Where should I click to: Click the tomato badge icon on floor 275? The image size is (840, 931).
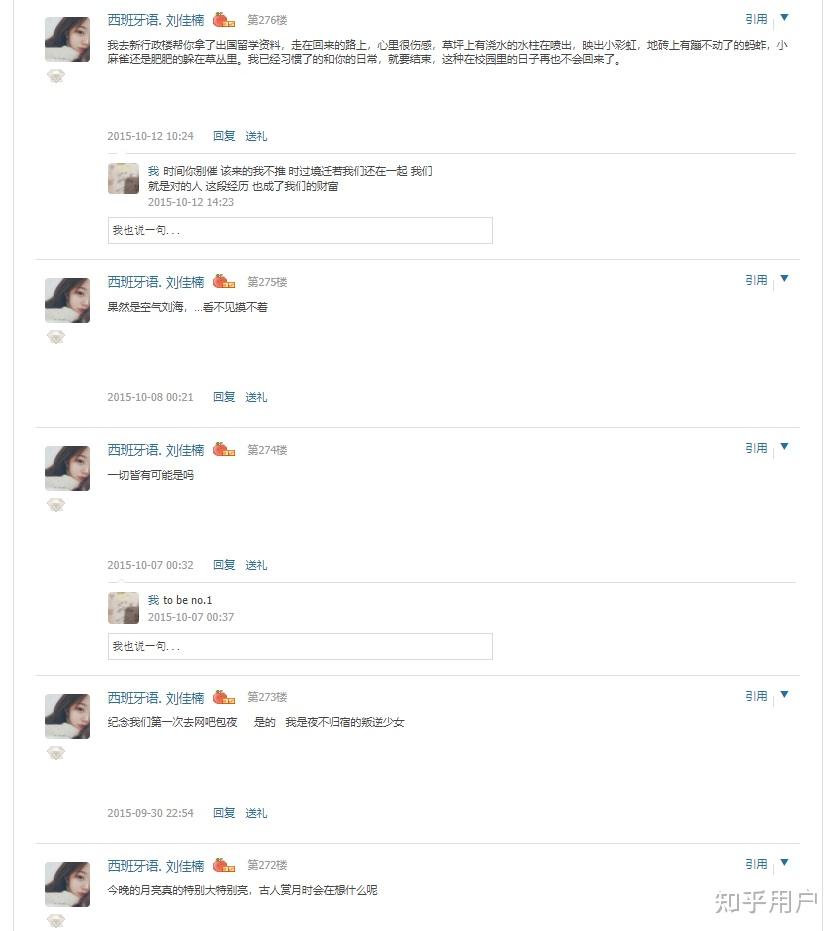[224, 281]
